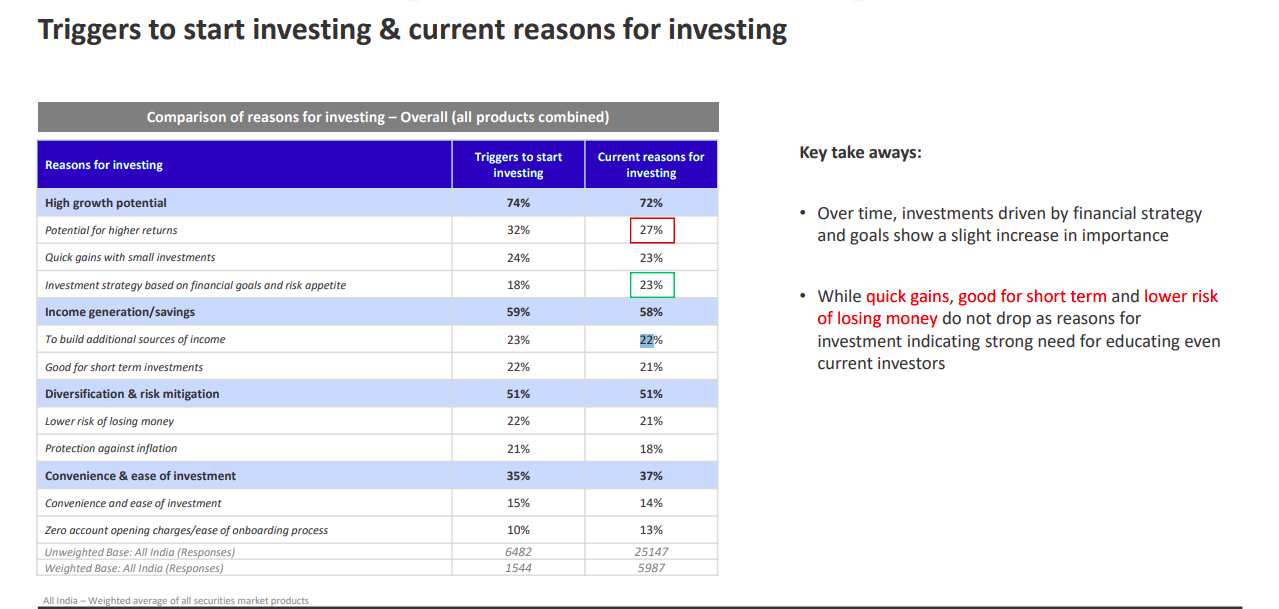Click the weighted base value 1544

[x=518, y=568]
